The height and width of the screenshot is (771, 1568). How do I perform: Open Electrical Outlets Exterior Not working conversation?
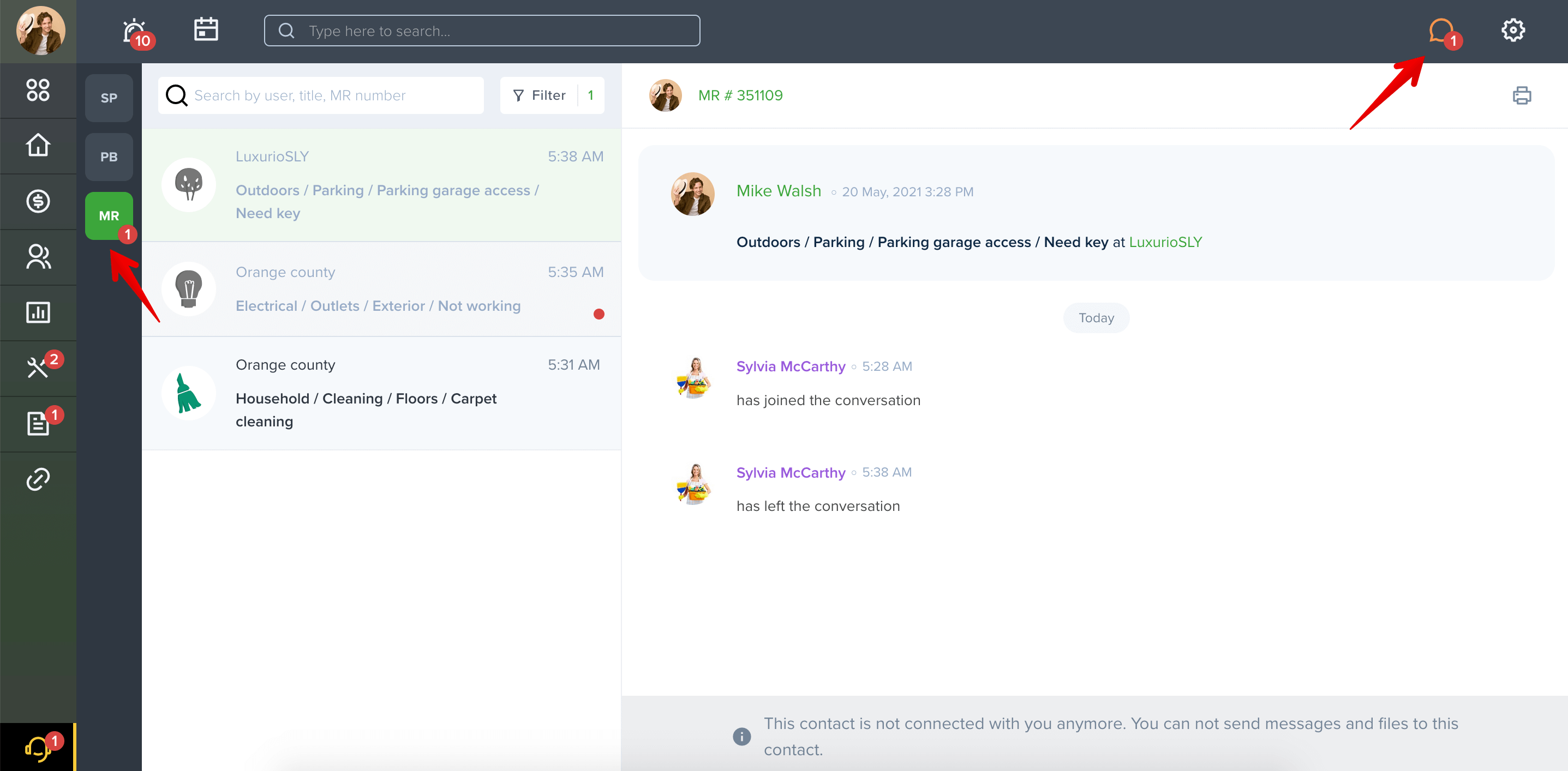tap(382, 290)
